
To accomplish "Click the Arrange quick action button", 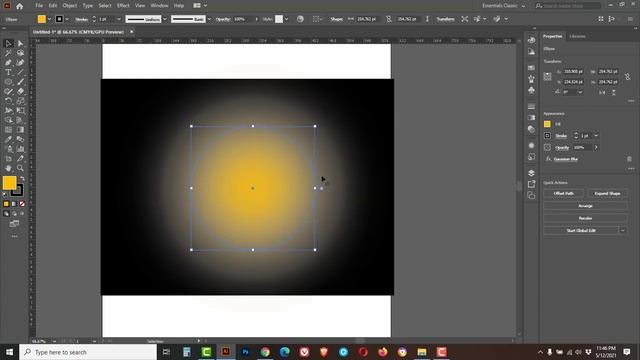I will pyautogui.click(x=585, y=206).
